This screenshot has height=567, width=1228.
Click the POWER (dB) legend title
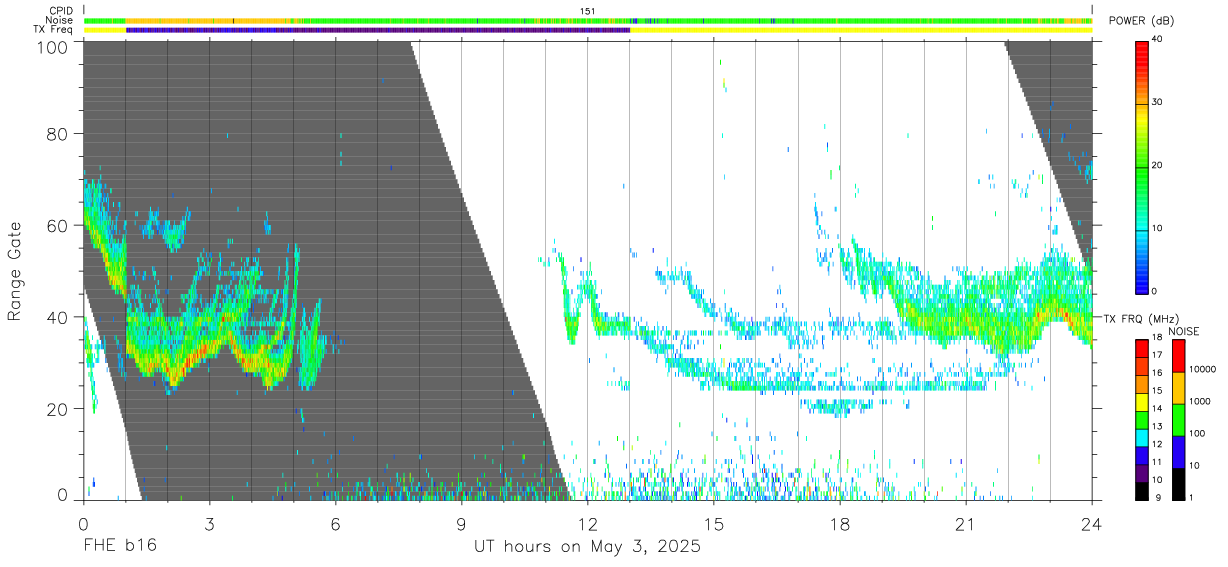pos(1141,21)
